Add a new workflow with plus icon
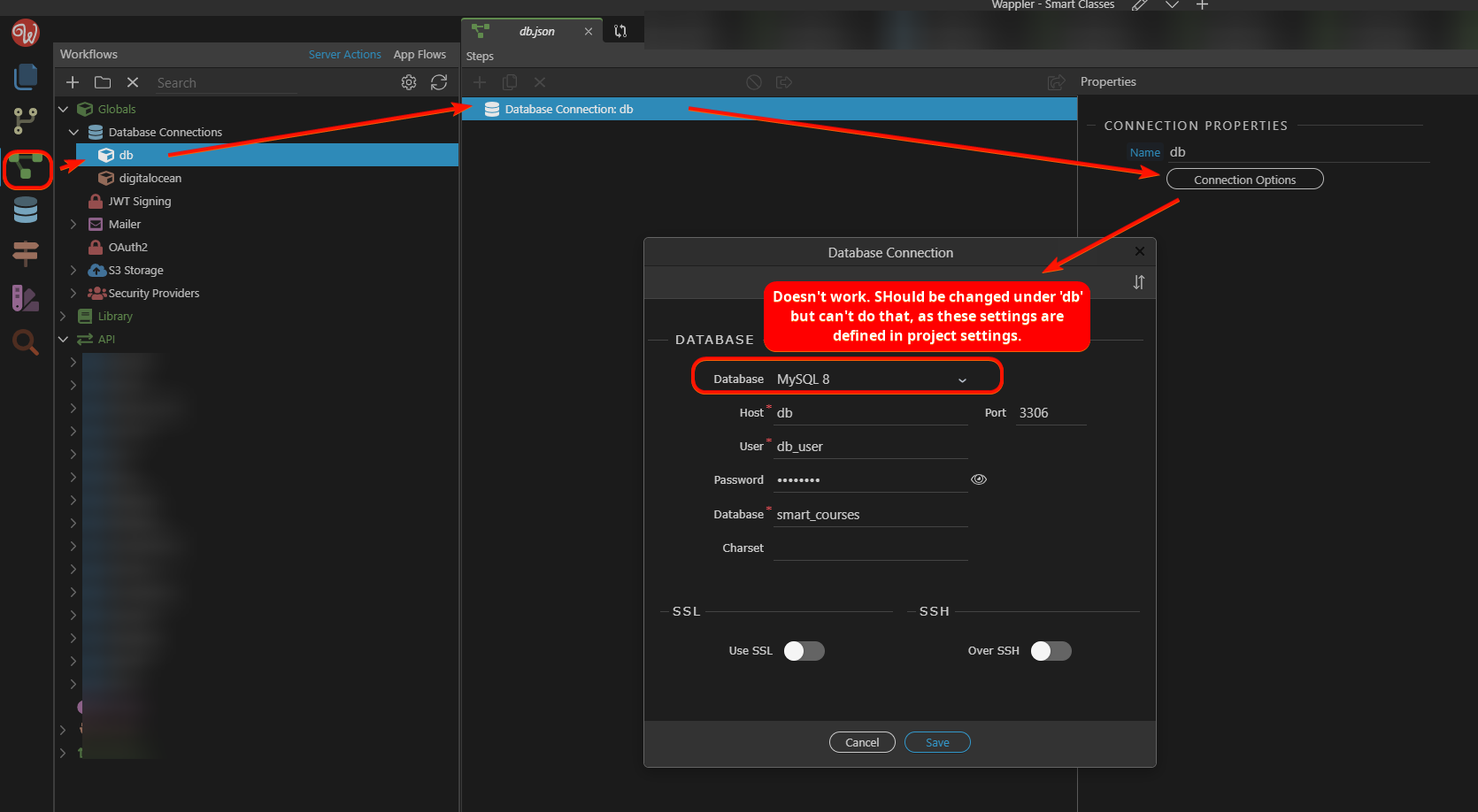 coord(73,82)
